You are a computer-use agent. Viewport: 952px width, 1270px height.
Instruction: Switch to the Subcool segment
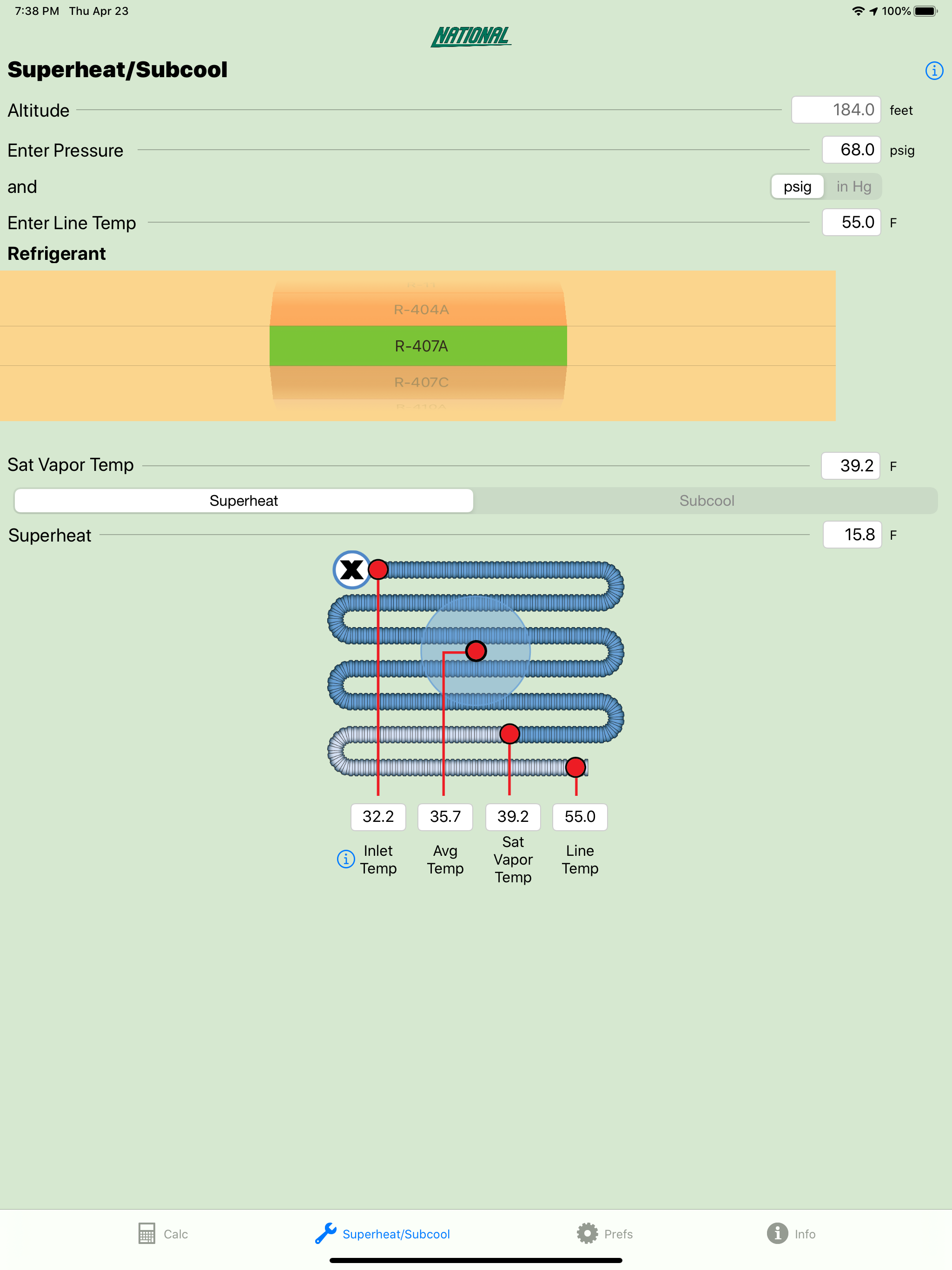pos(706,501)
